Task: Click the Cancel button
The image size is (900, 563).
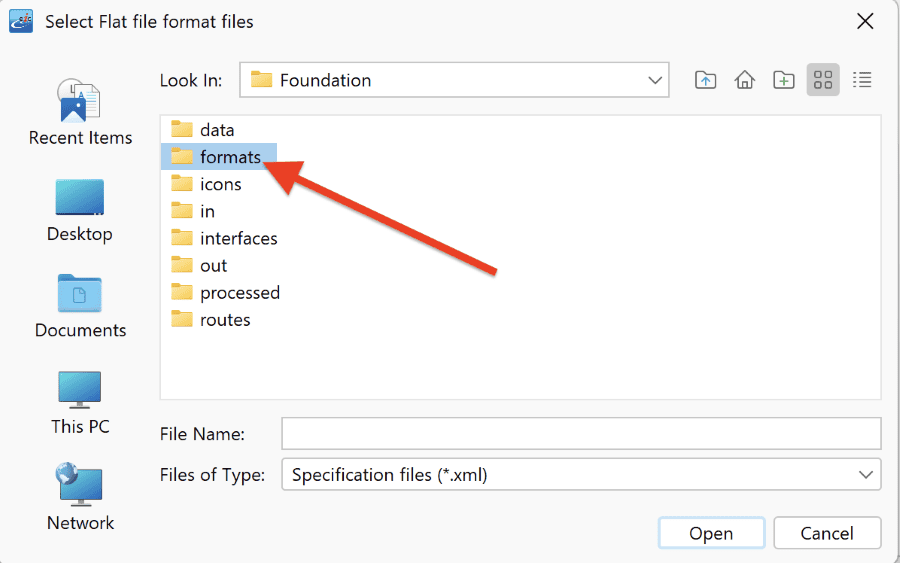Action: coord(827,533)
